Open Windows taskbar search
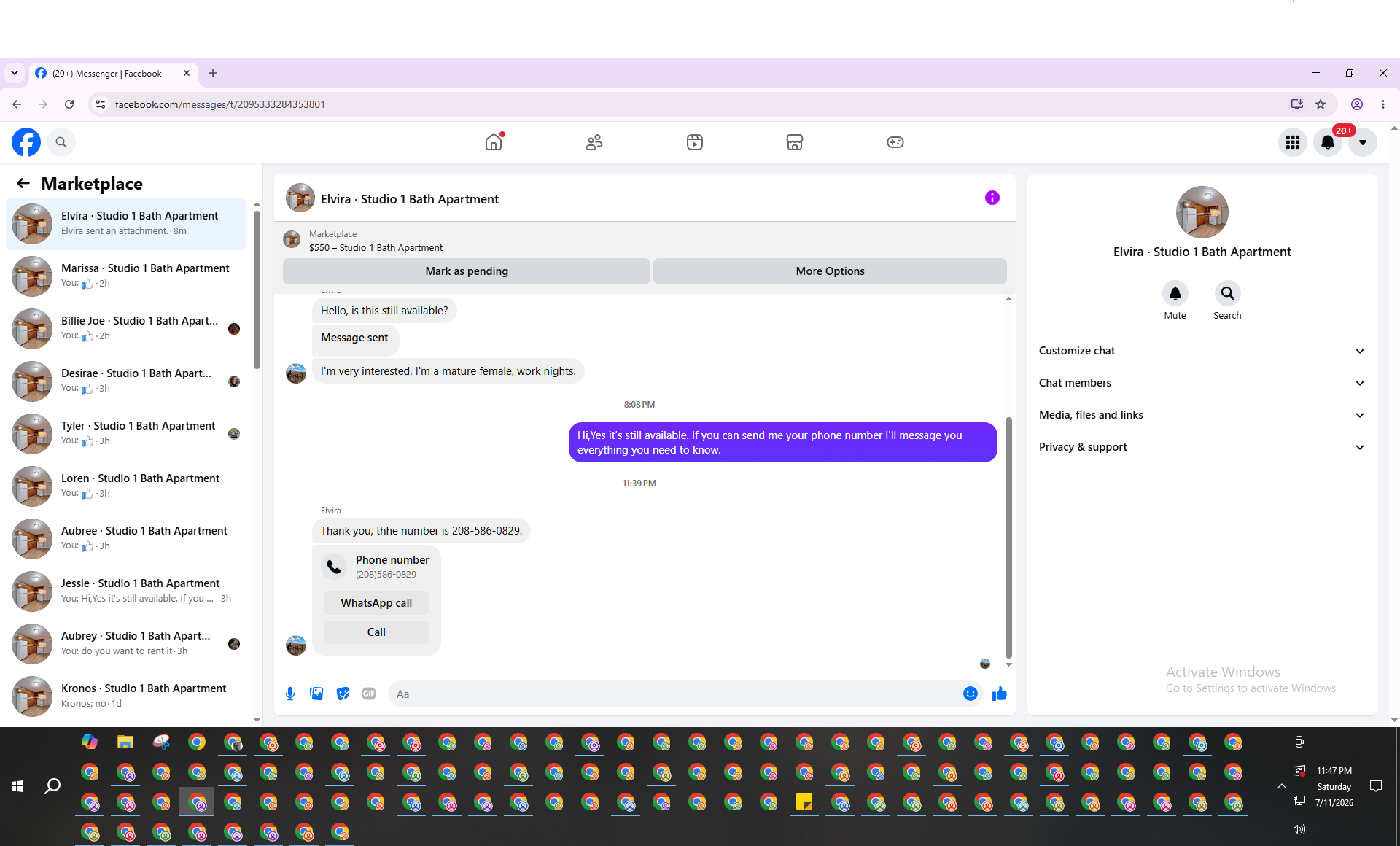 pyautogui.click(x=52, y=786)
